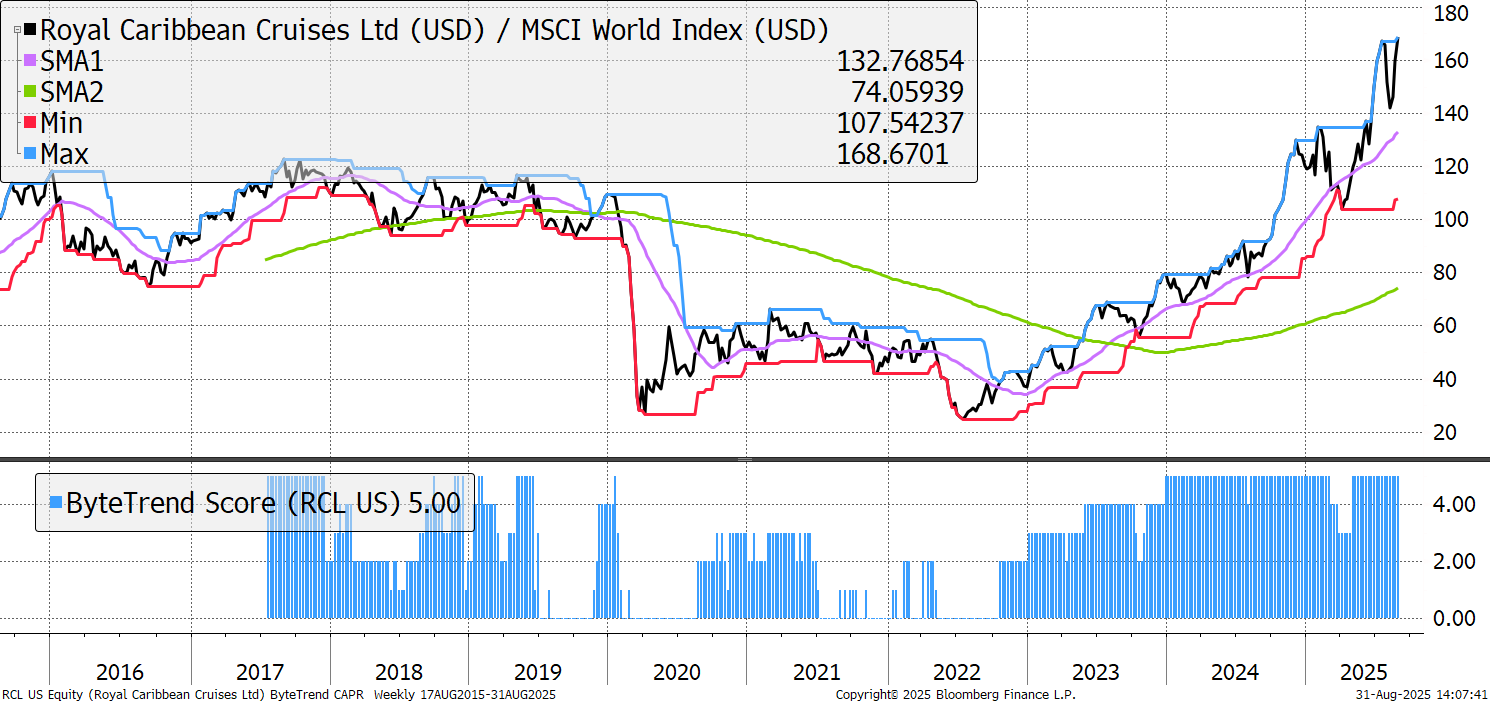Click the 2024 year label on time axis

click(x=1235, y=673)
